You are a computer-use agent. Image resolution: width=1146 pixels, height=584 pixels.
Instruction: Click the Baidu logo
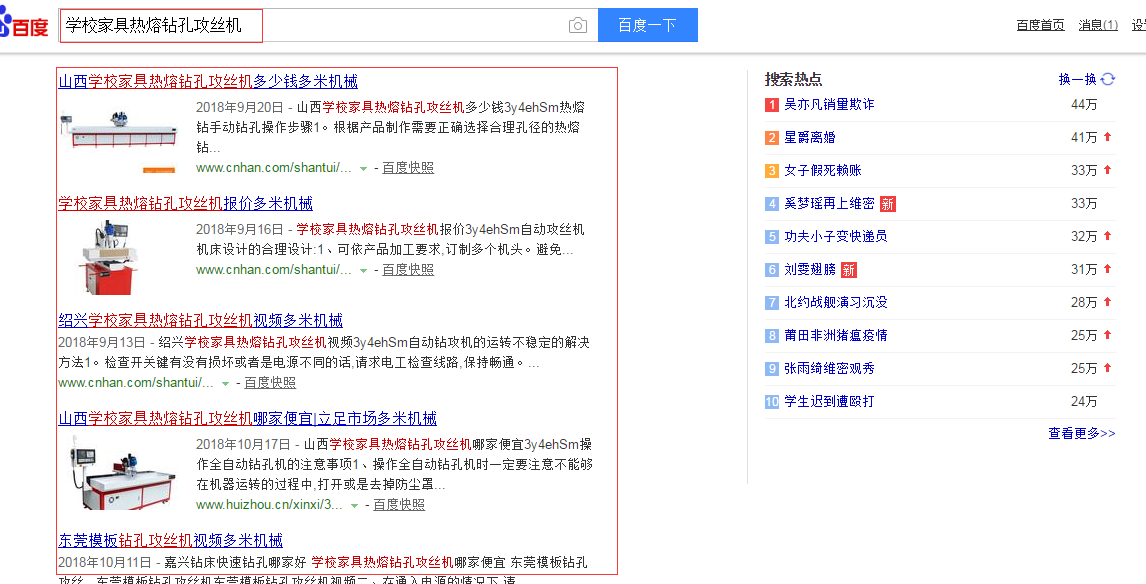point(24,26)
